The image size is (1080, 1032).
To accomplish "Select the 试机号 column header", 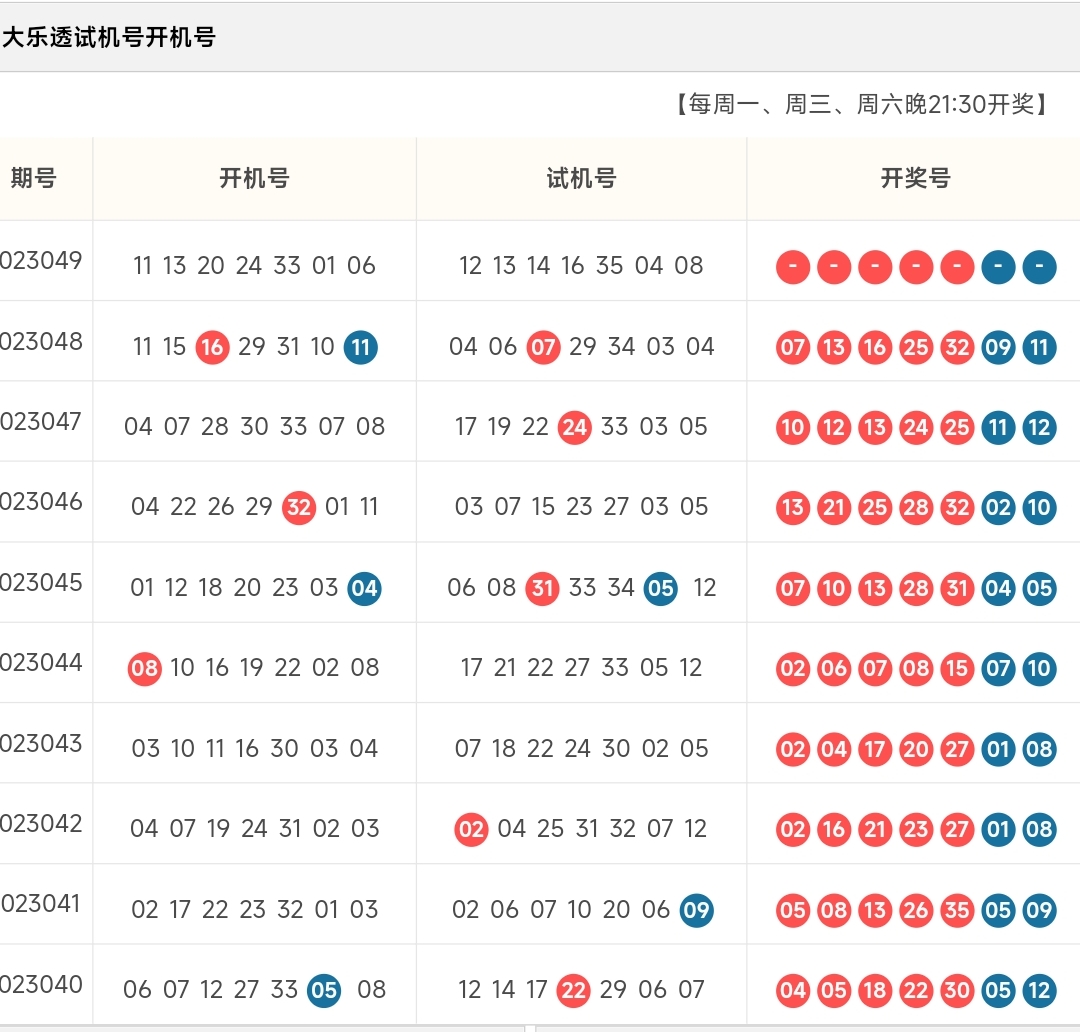I will (x=581, y=178).
